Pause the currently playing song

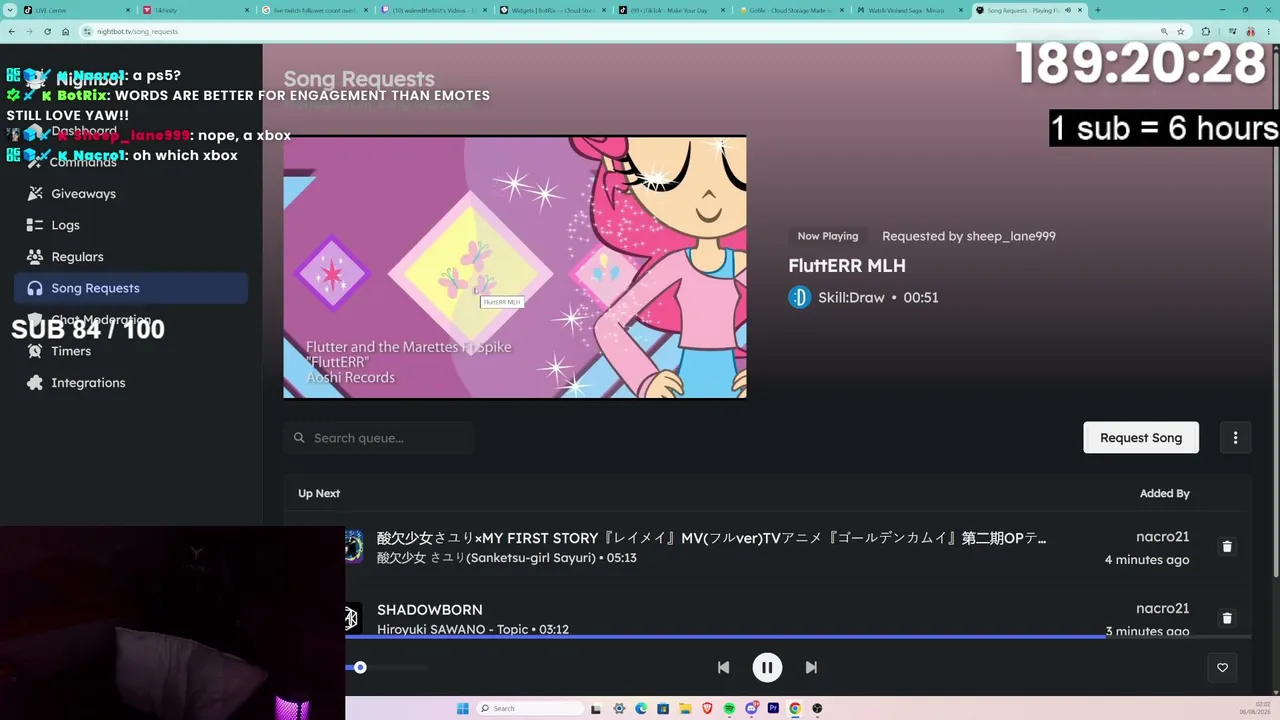pos(767,667)
